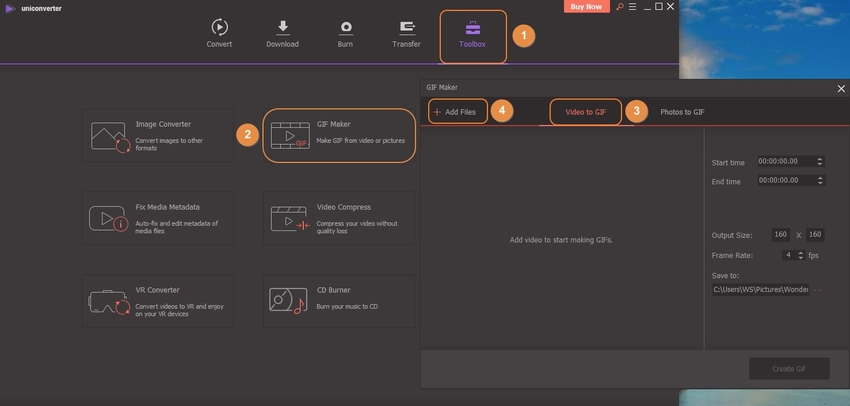Open the Convert section icon
The image size is (850, 406).
[219, 28]
